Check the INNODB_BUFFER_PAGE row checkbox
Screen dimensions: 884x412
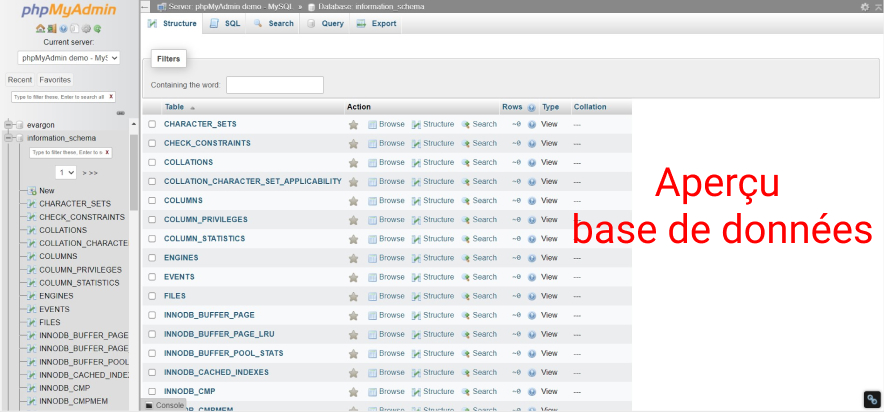[152, 315]
